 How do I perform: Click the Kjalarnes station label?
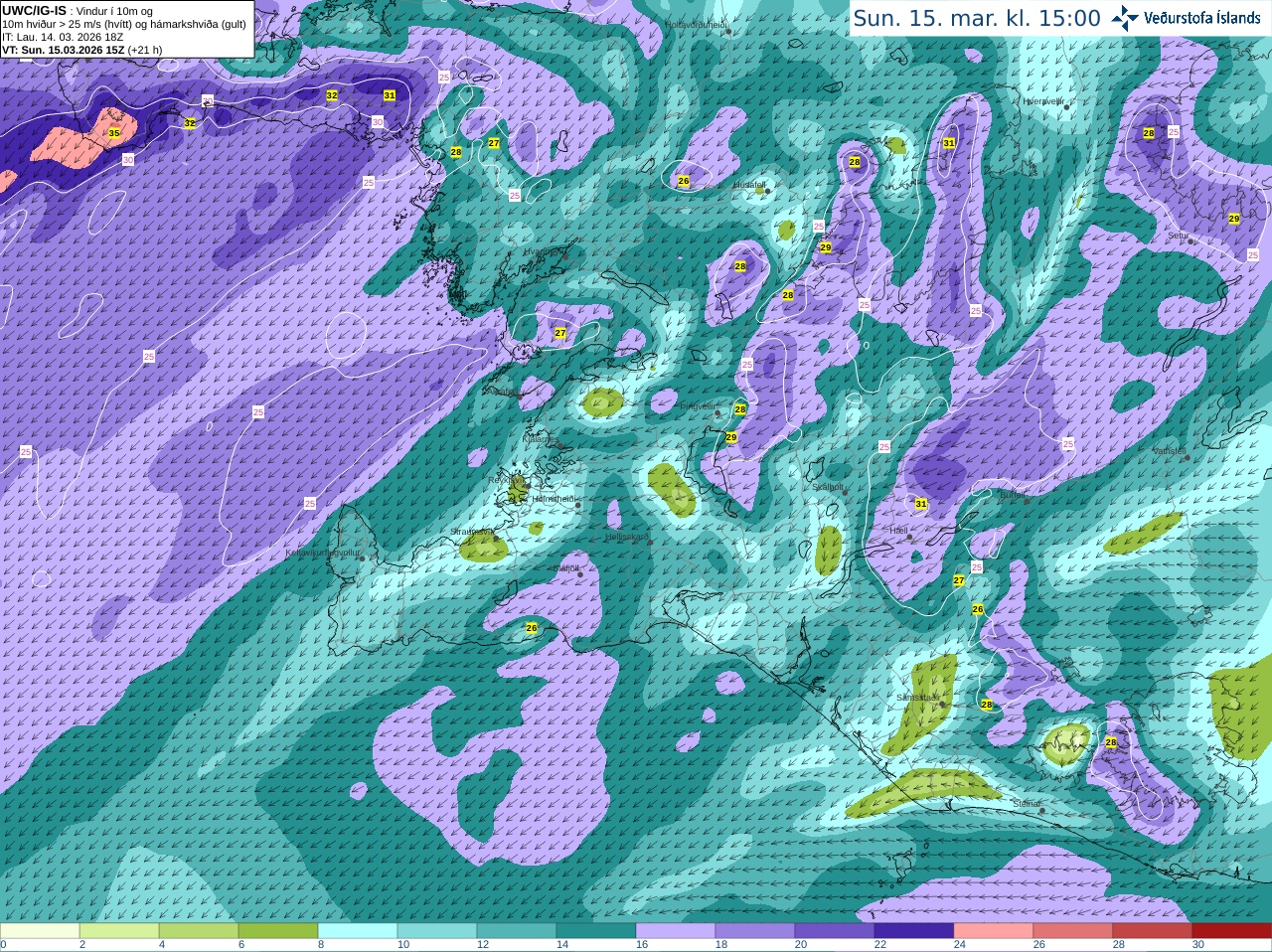click(x=541, y=438)
